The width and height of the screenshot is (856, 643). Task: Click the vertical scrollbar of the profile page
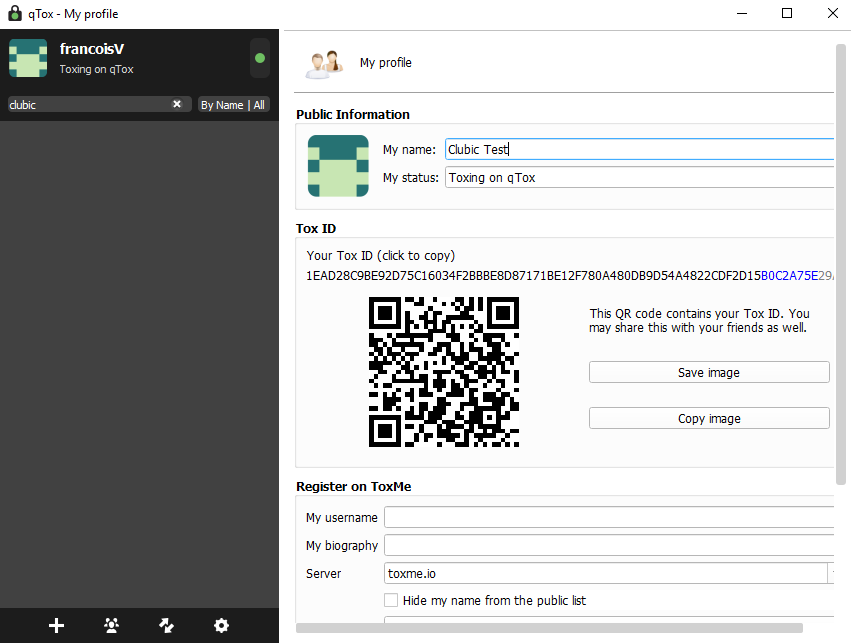pos(841,264)
